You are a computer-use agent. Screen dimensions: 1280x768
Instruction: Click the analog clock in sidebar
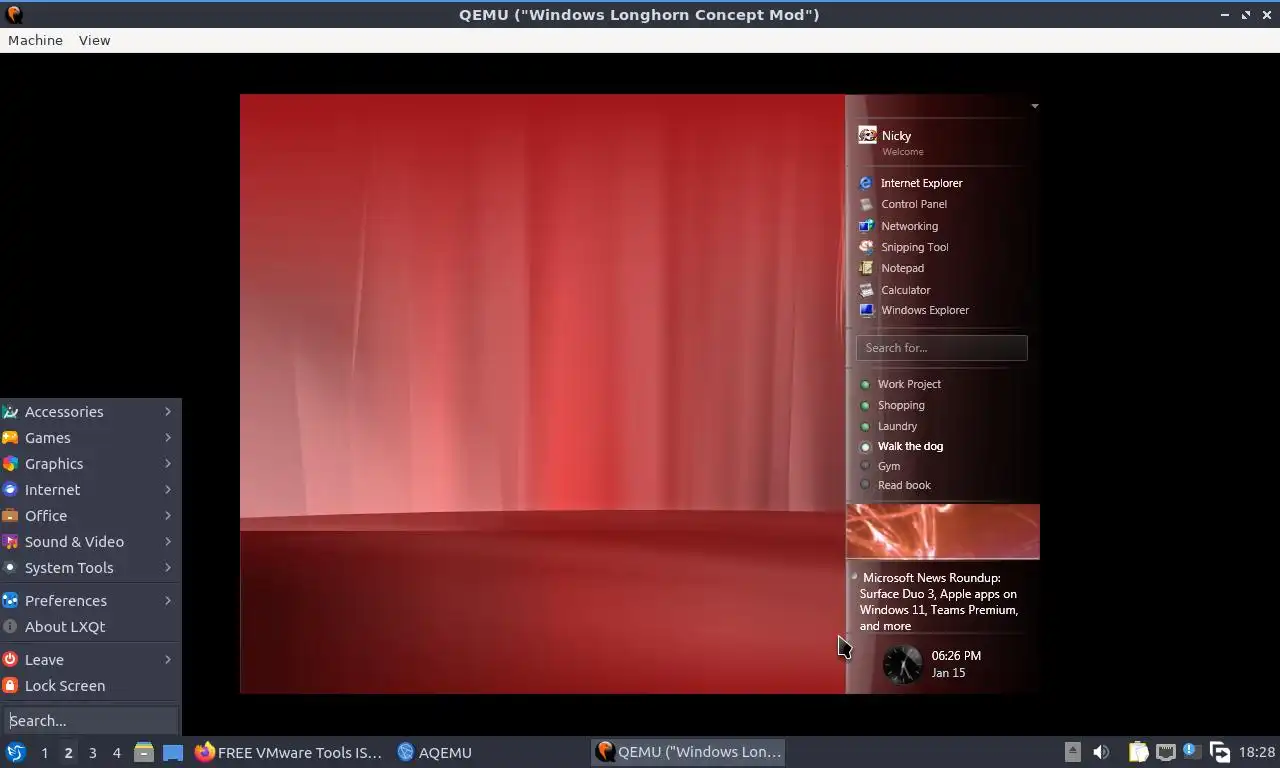pos(902,664)
